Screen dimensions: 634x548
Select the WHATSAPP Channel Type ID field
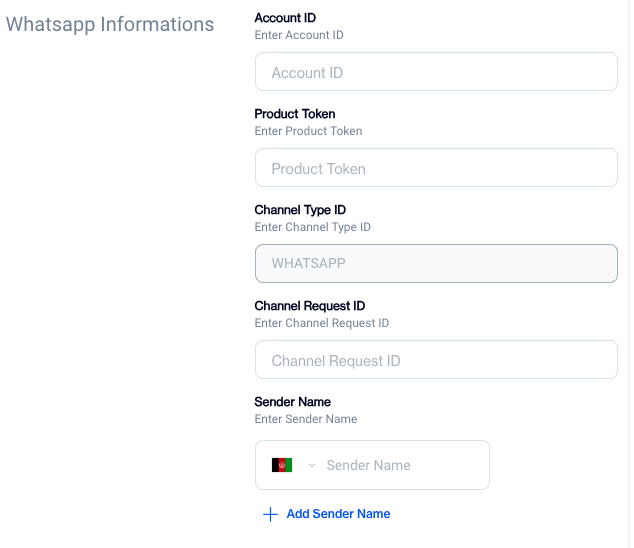pyautogui.click(x=436, y=263)
